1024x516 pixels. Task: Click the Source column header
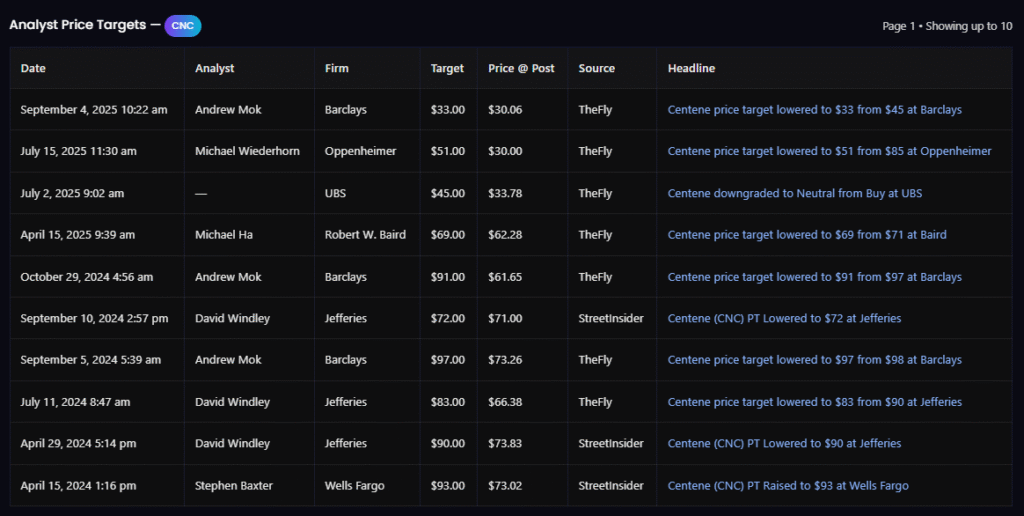(596, 68)
